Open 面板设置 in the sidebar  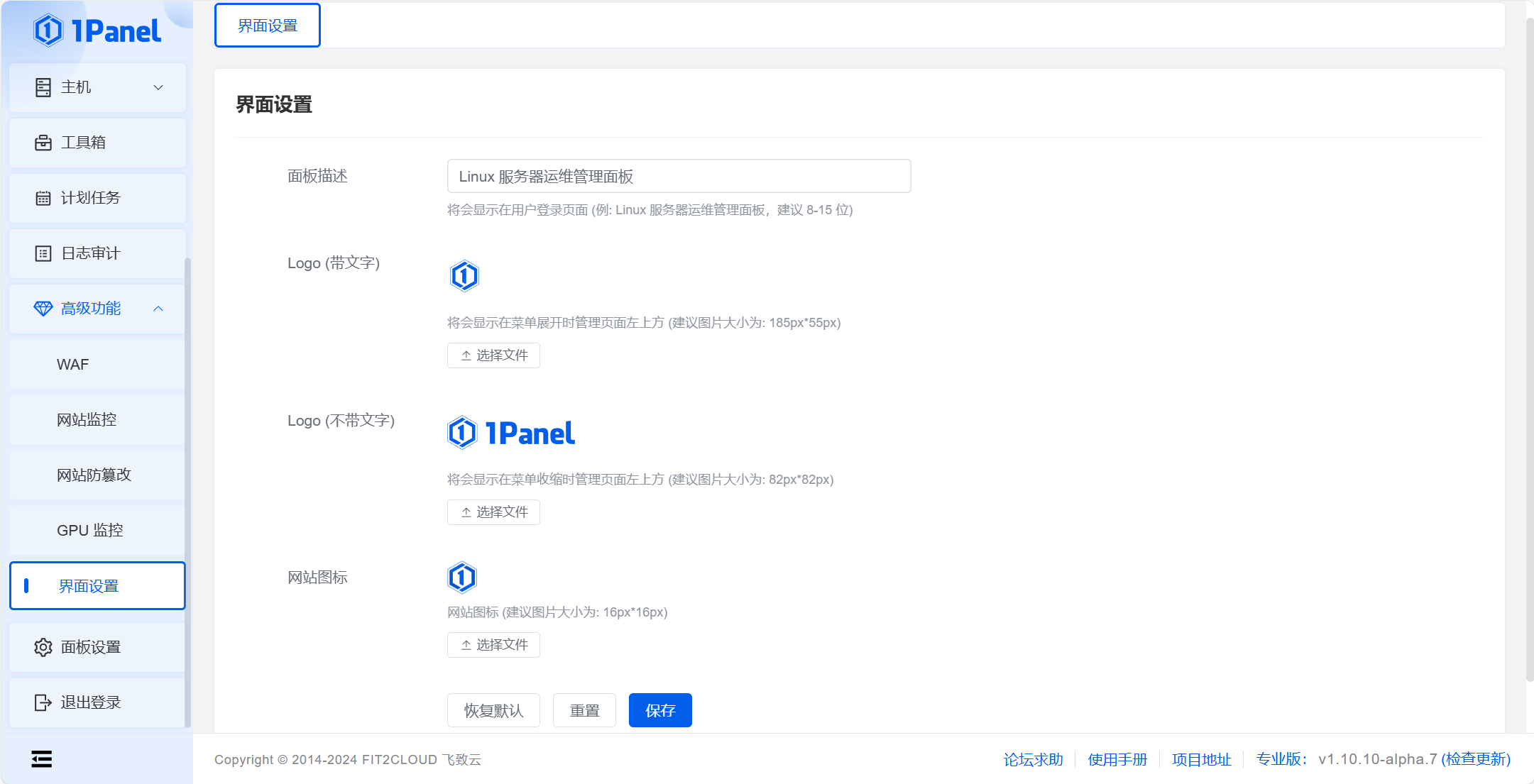(97, 647)
